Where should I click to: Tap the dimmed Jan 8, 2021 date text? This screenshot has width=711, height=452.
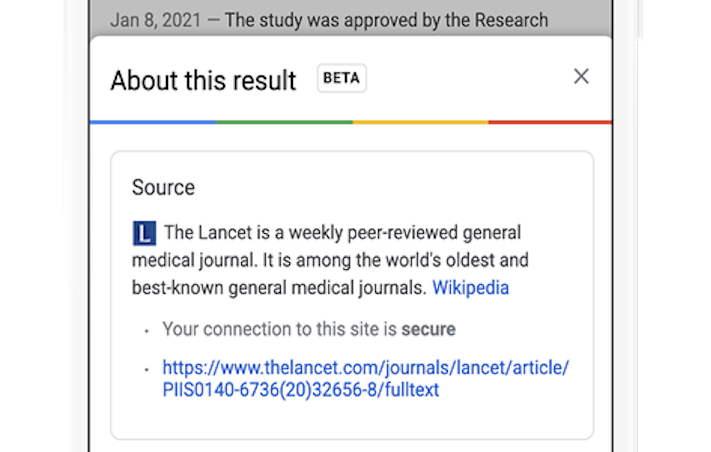pos(156,20)
